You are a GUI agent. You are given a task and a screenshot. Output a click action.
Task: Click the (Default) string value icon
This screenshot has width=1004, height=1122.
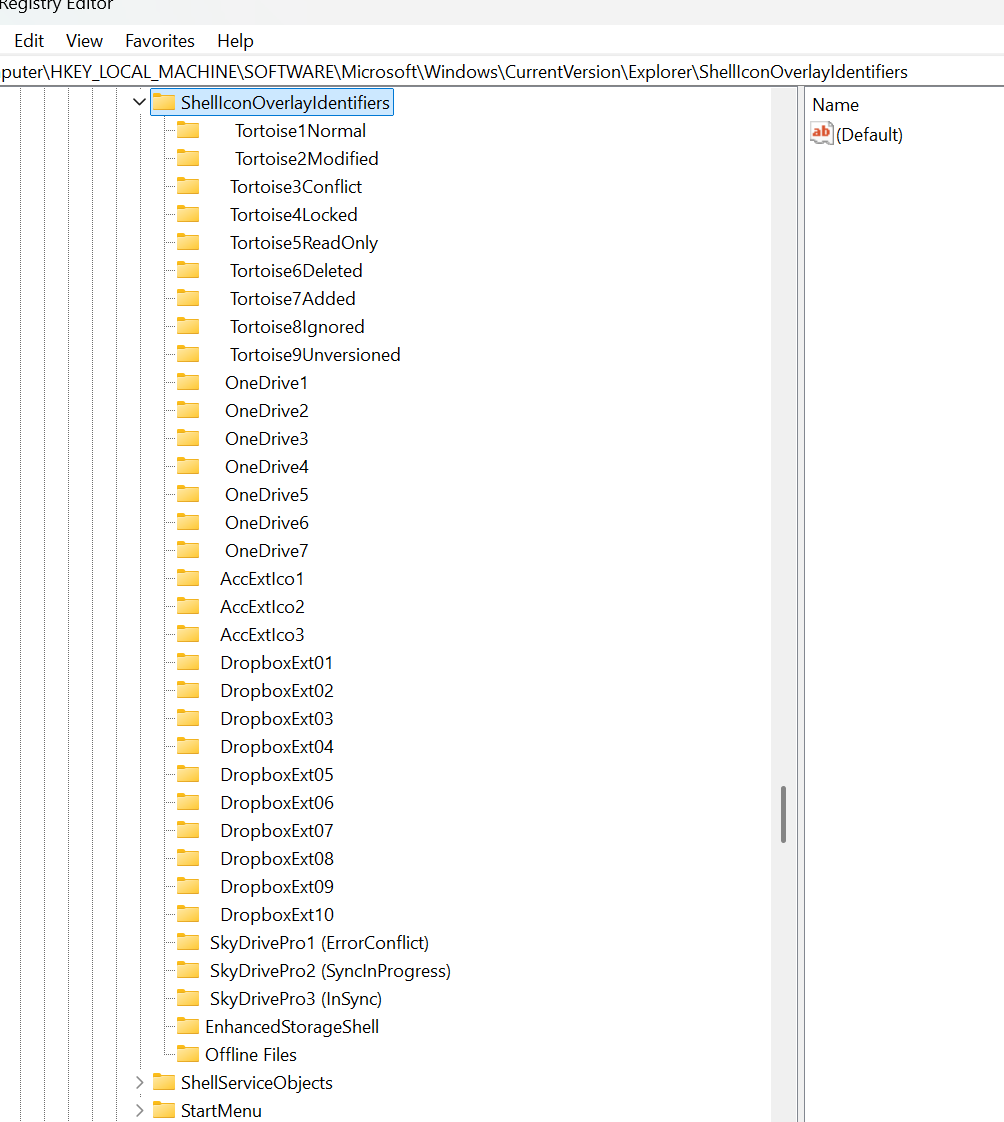point(821,134)
